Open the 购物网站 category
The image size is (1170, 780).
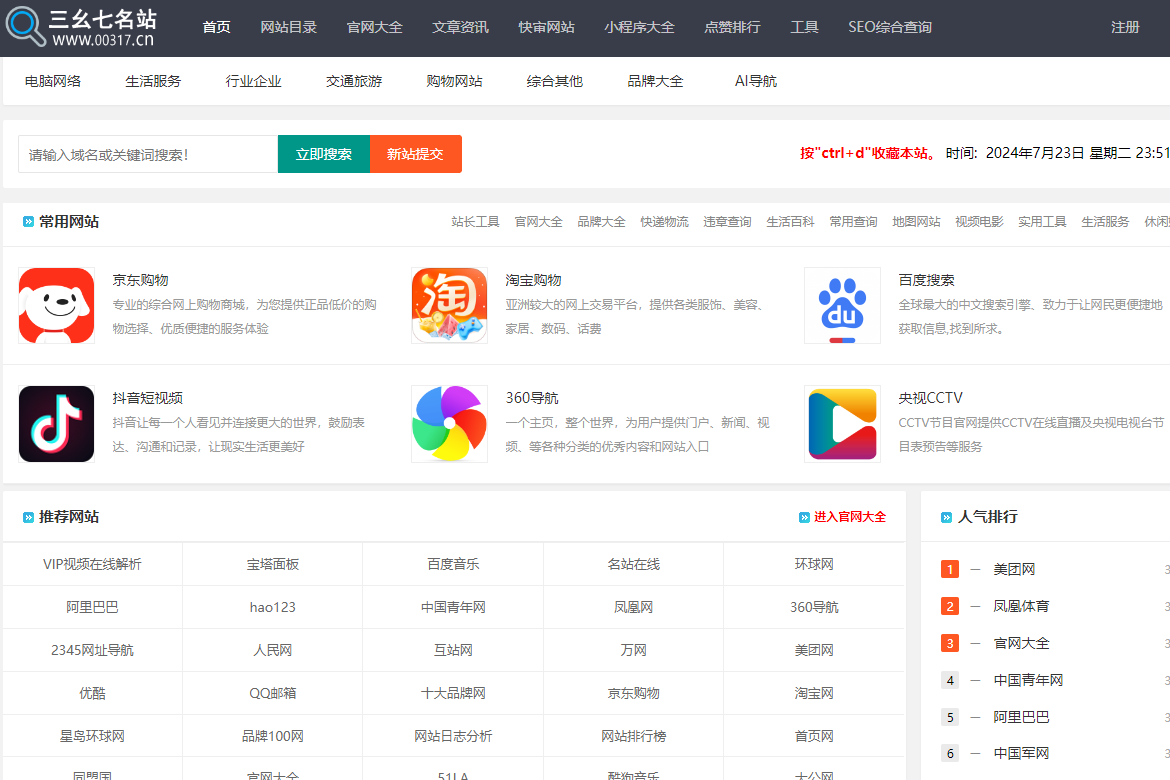coord(454,81)
